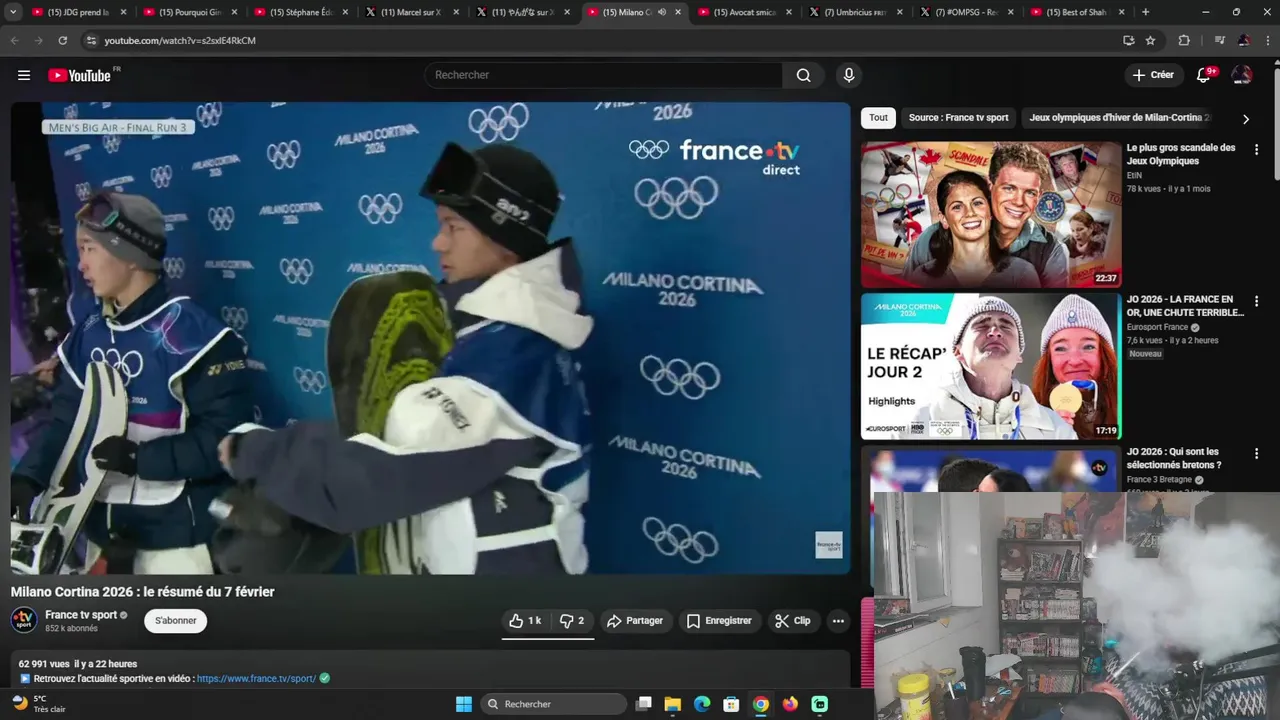Dislike the video with thumbs down
1280x720 pixels.
click(572, 621)
